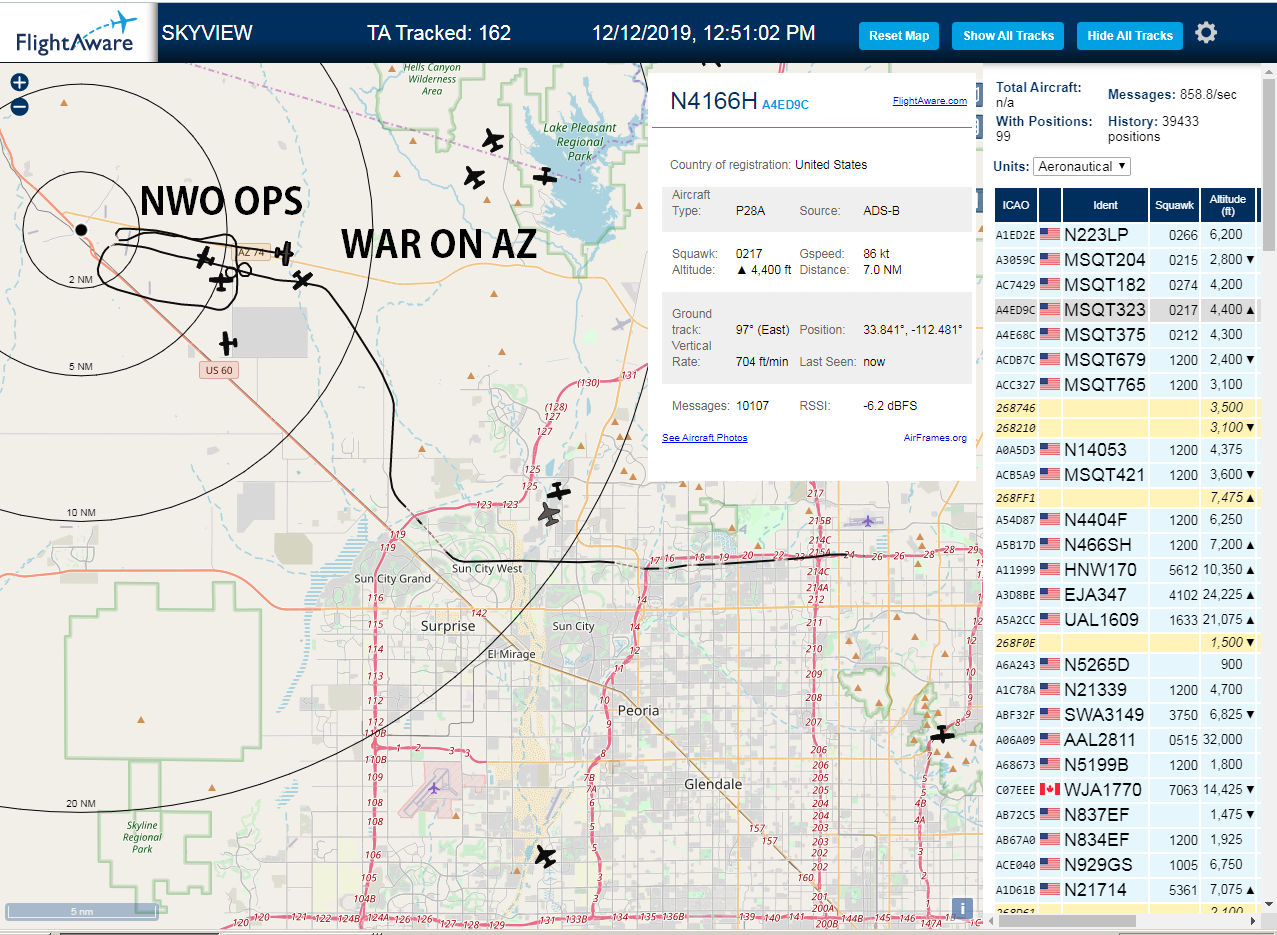Select HNW170 row in aircraft list
Image resolution: width=1277 pixels, height=935 pixels.
1127,570
